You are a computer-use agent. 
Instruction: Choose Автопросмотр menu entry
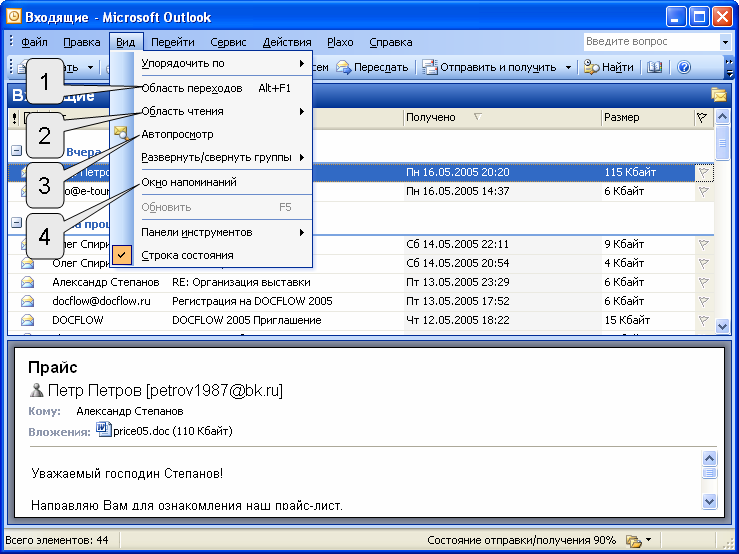coord(223,134)
